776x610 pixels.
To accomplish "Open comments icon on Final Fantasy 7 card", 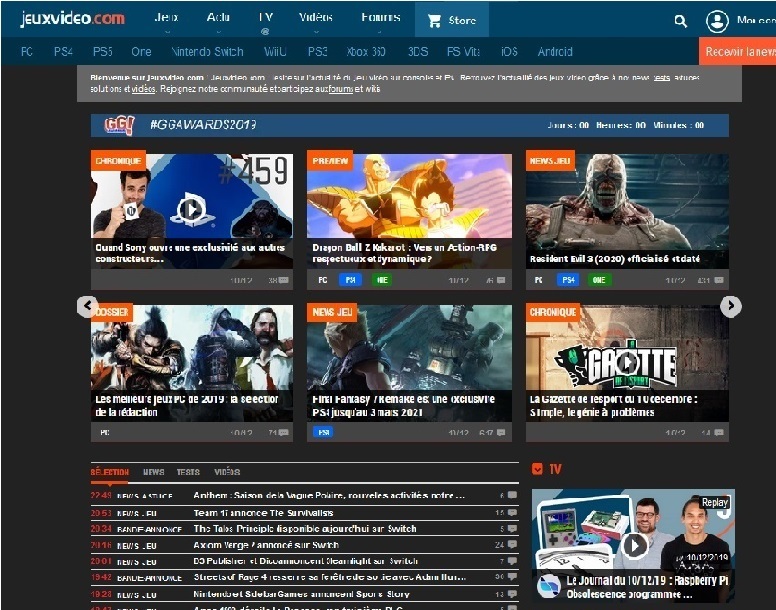I will 501,432.
